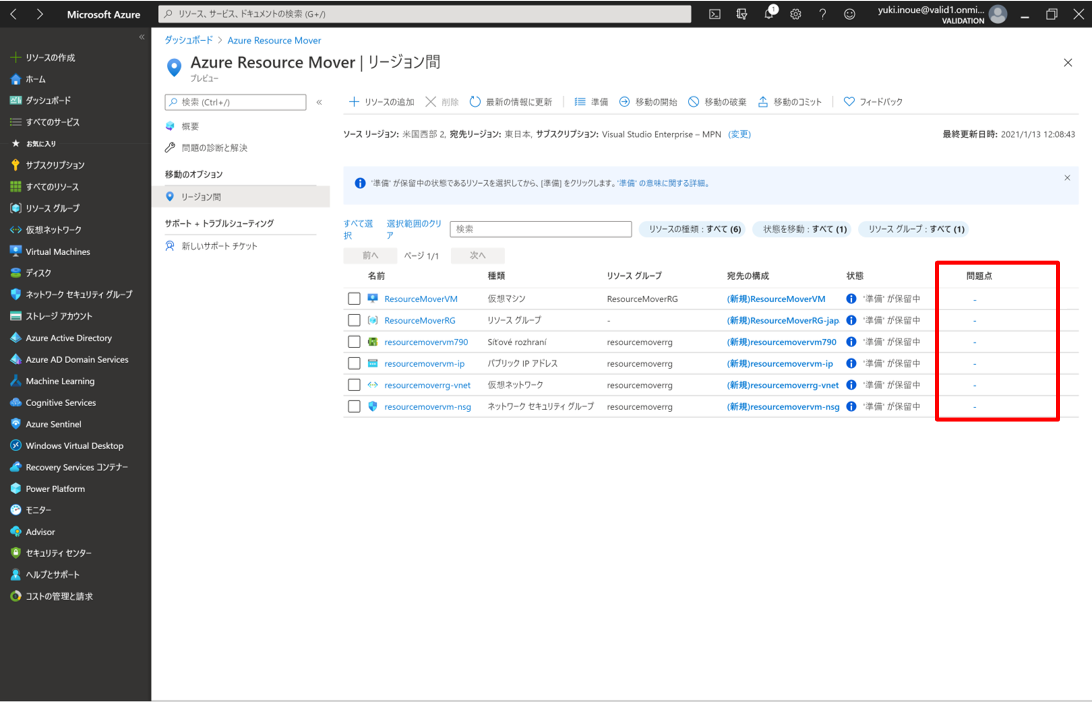
Task: Click リソースの追加 toolbar button
Action: 382,102
